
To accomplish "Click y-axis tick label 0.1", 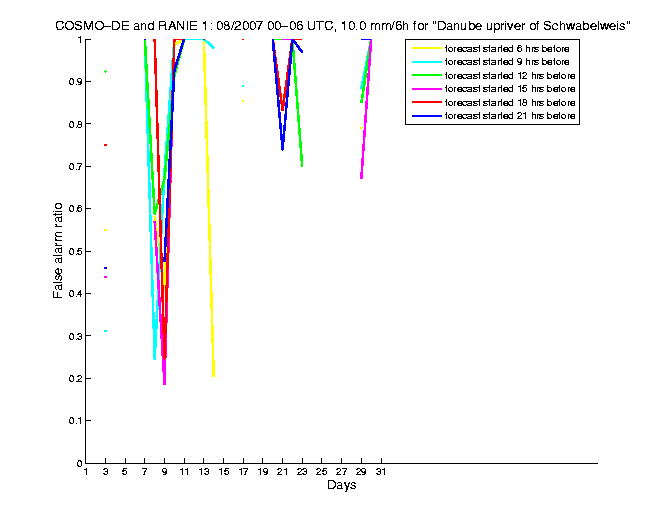I will coord(75,421).
